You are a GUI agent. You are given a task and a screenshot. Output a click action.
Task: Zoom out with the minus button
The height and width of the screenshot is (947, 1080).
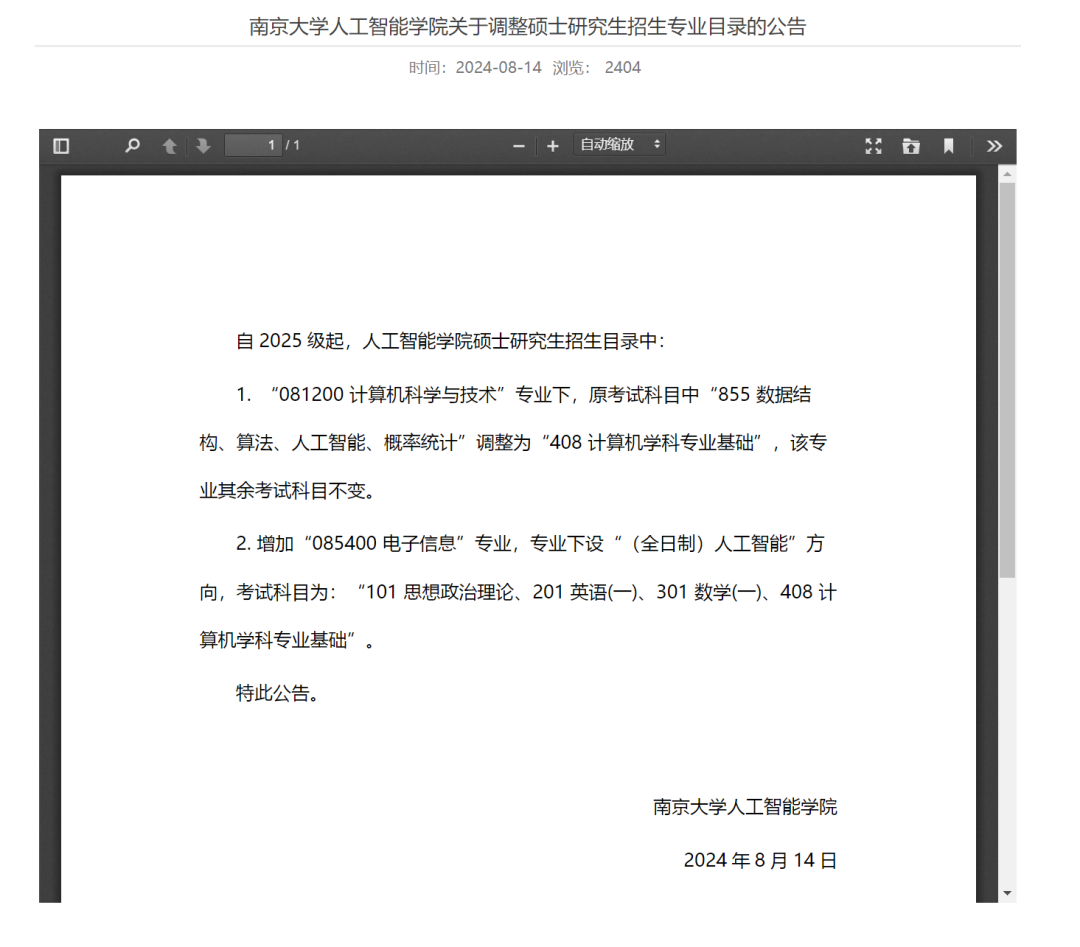pyautogui.click(x=519, y=146)
